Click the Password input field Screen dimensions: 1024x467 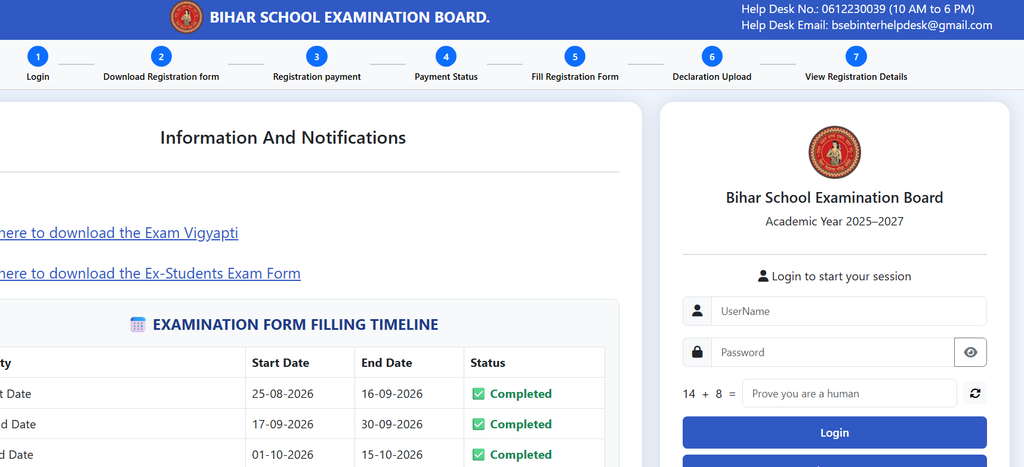coord(833,352)
